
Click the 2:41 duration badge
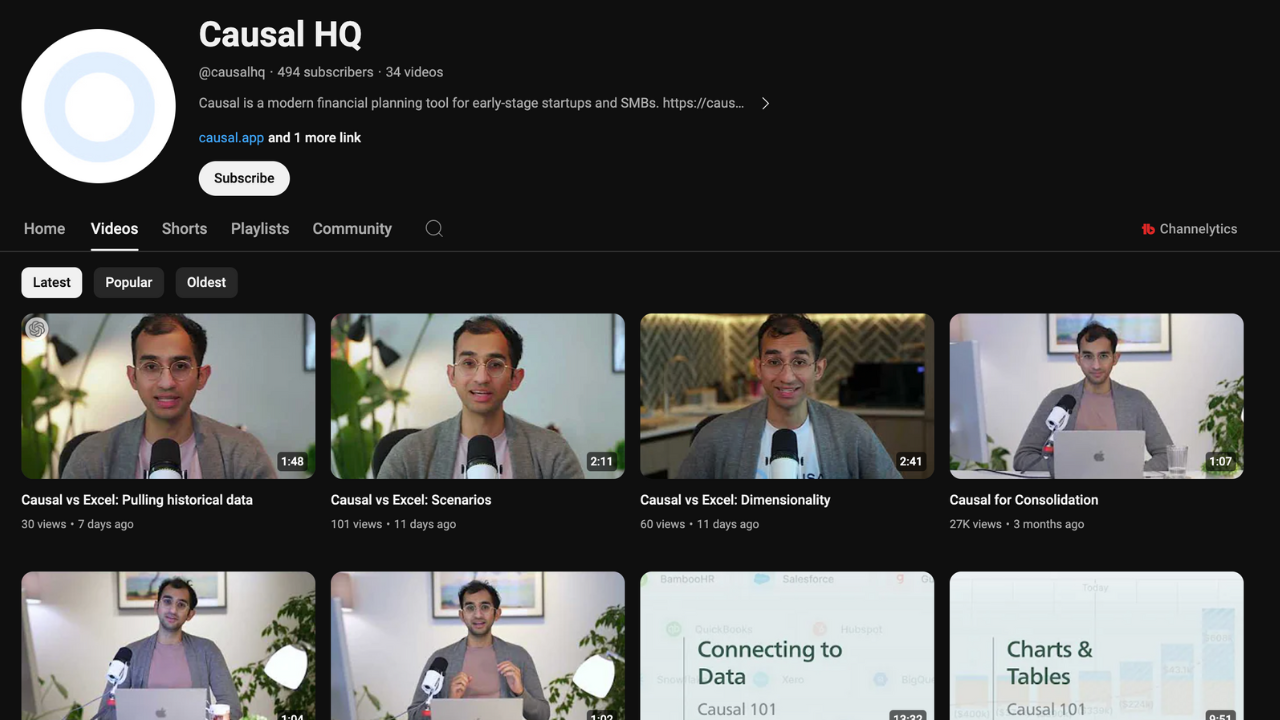911,462
